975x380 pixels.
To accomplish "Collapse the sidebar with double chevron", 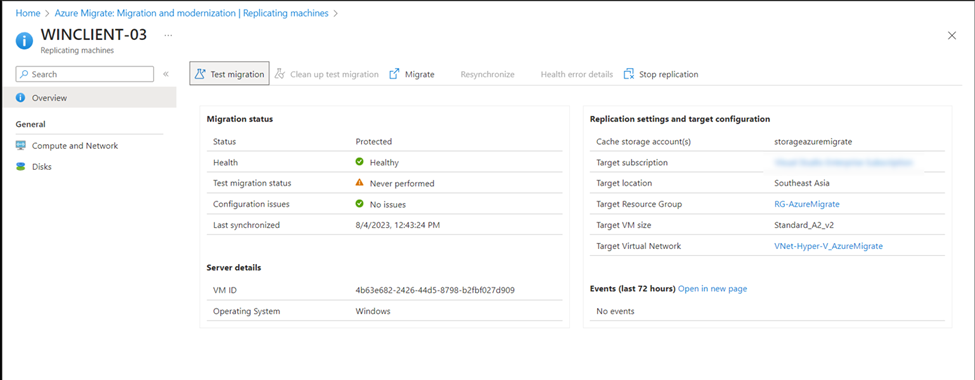I will point(166,74).
